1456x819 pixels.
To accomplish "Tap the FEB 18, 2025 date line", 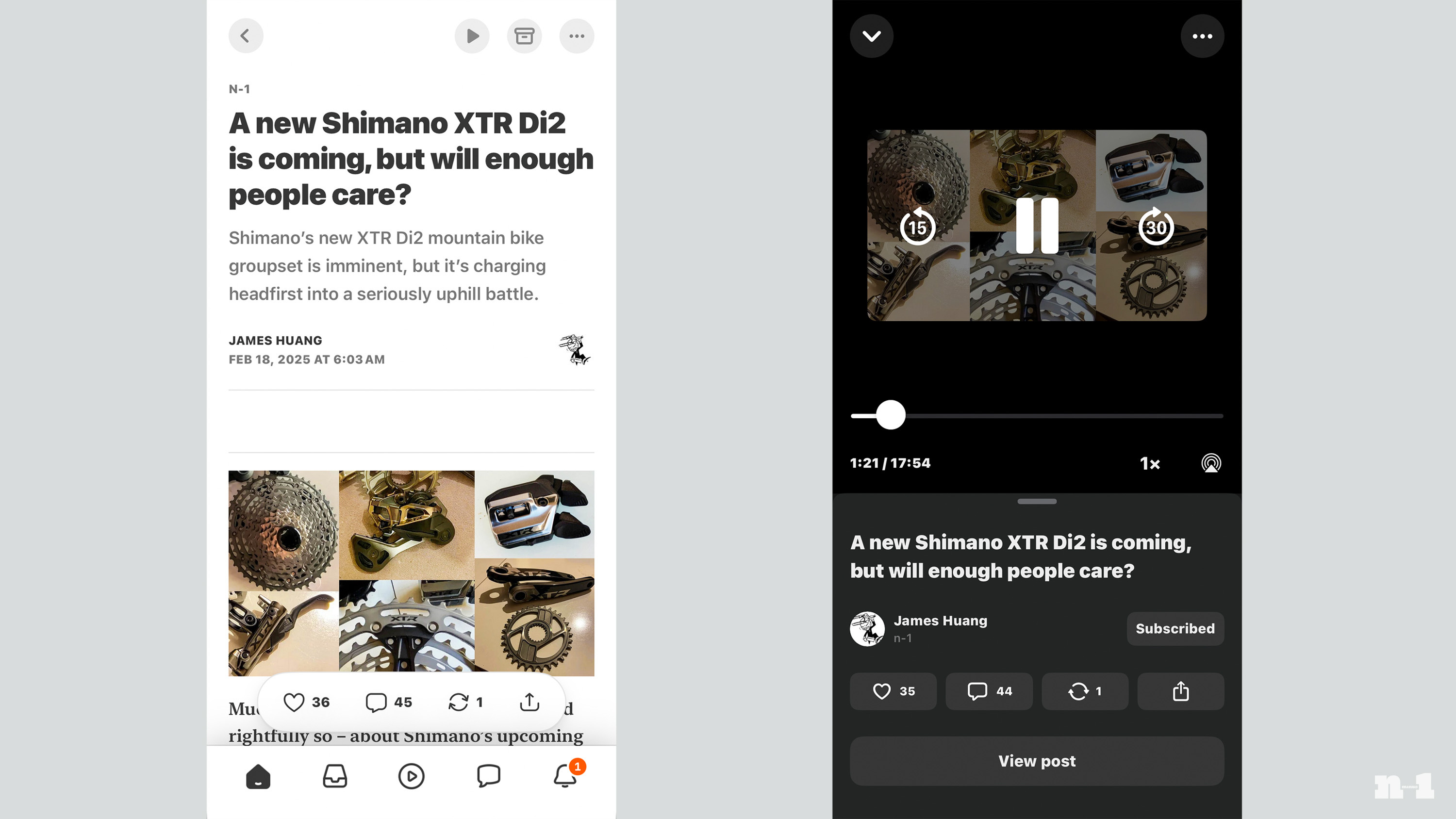I will click(x=306, y=360).
